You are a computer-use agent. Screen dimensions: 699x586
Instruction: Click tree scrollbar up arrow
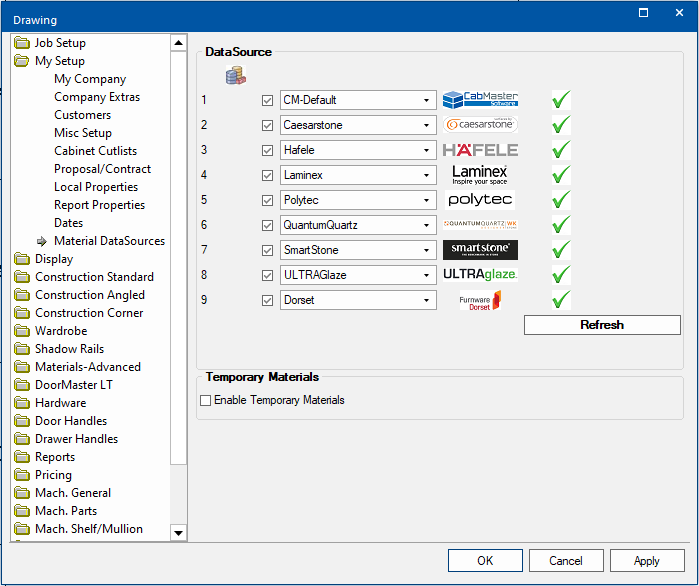pos(178,43)
